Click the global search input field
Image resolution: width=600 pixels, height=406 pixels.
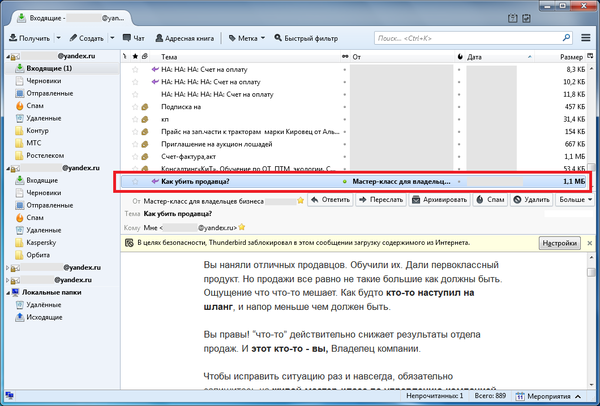point(470,38)
